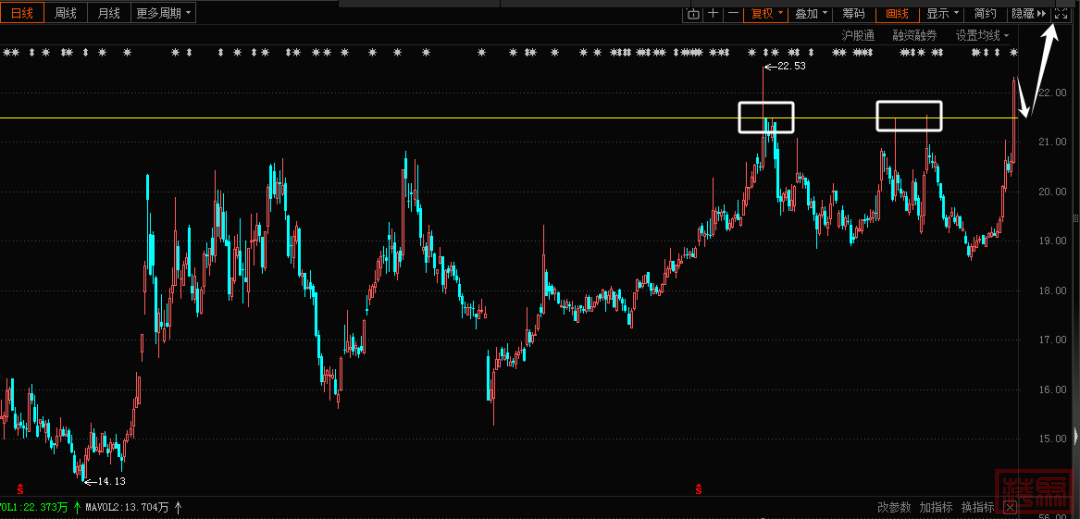Click the chart layout window icon
Viewport: 1080px width, 519px height.
pyautogui.click(x=693, y=13)
